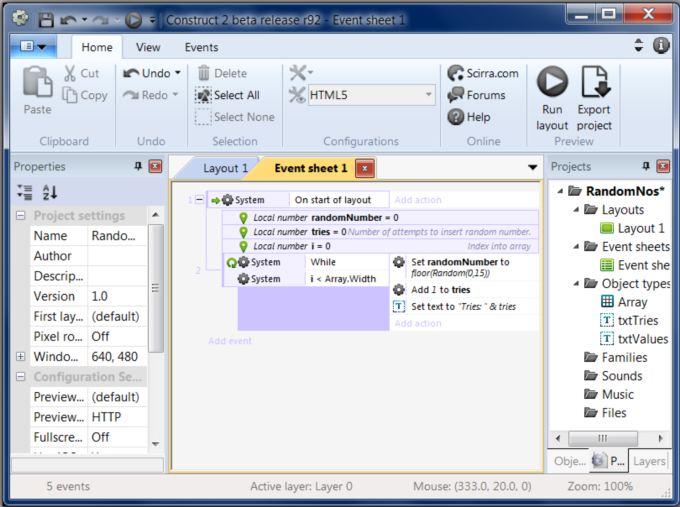
Task: Open the Undo dropdown arrow
Action: pyautogui.click(x=178, y=73)
